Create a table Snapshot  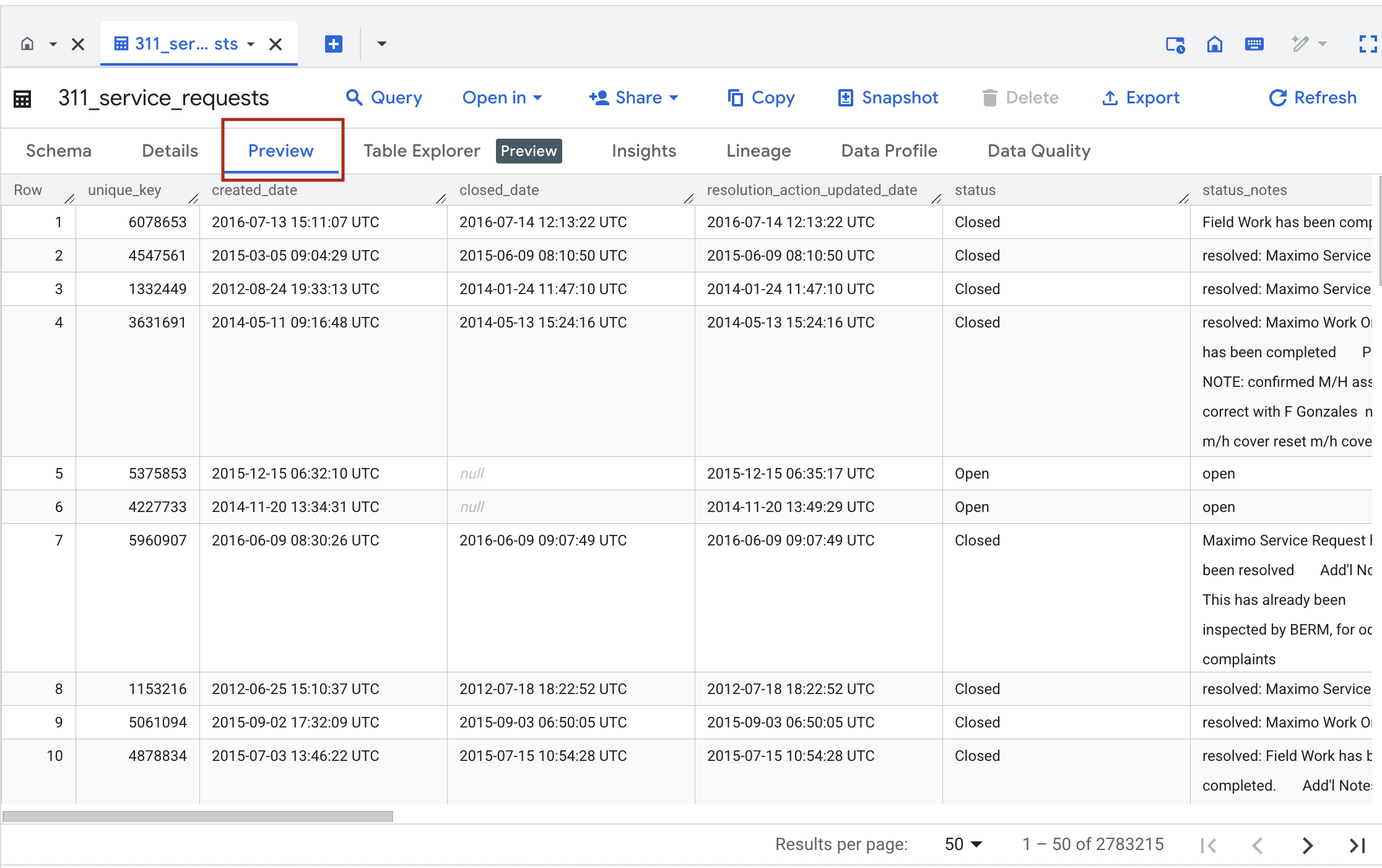(x=888, y=98)
